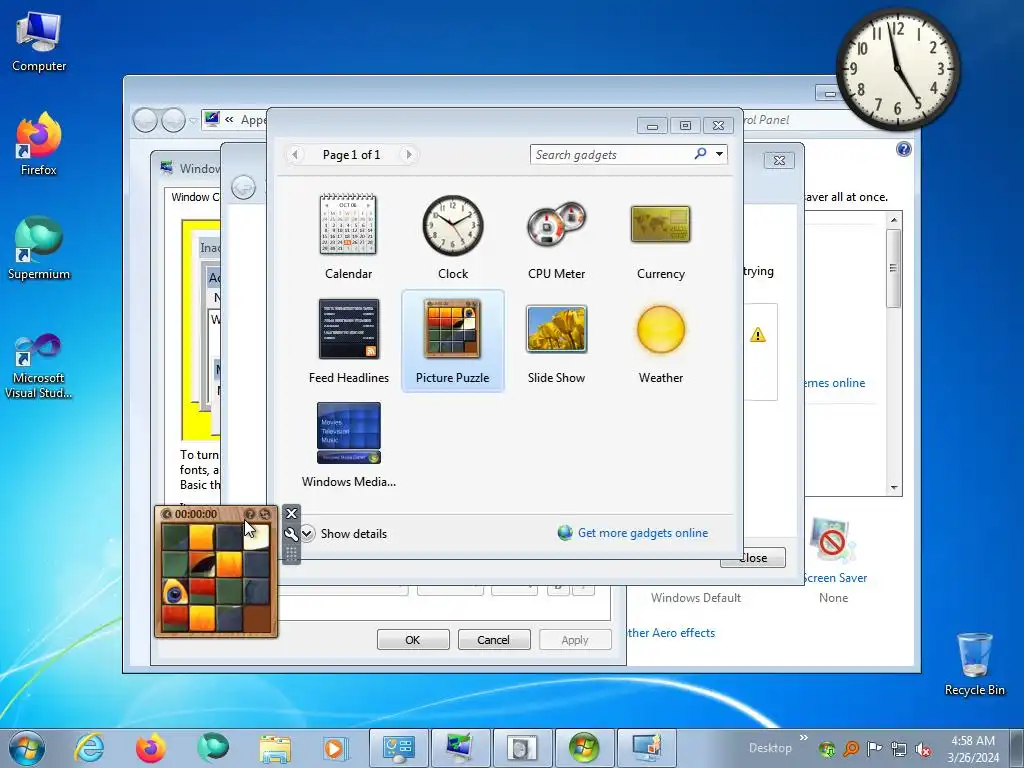
Task: Launch Windows Media Player from taskbar
Action: click(x=336, y=748)
